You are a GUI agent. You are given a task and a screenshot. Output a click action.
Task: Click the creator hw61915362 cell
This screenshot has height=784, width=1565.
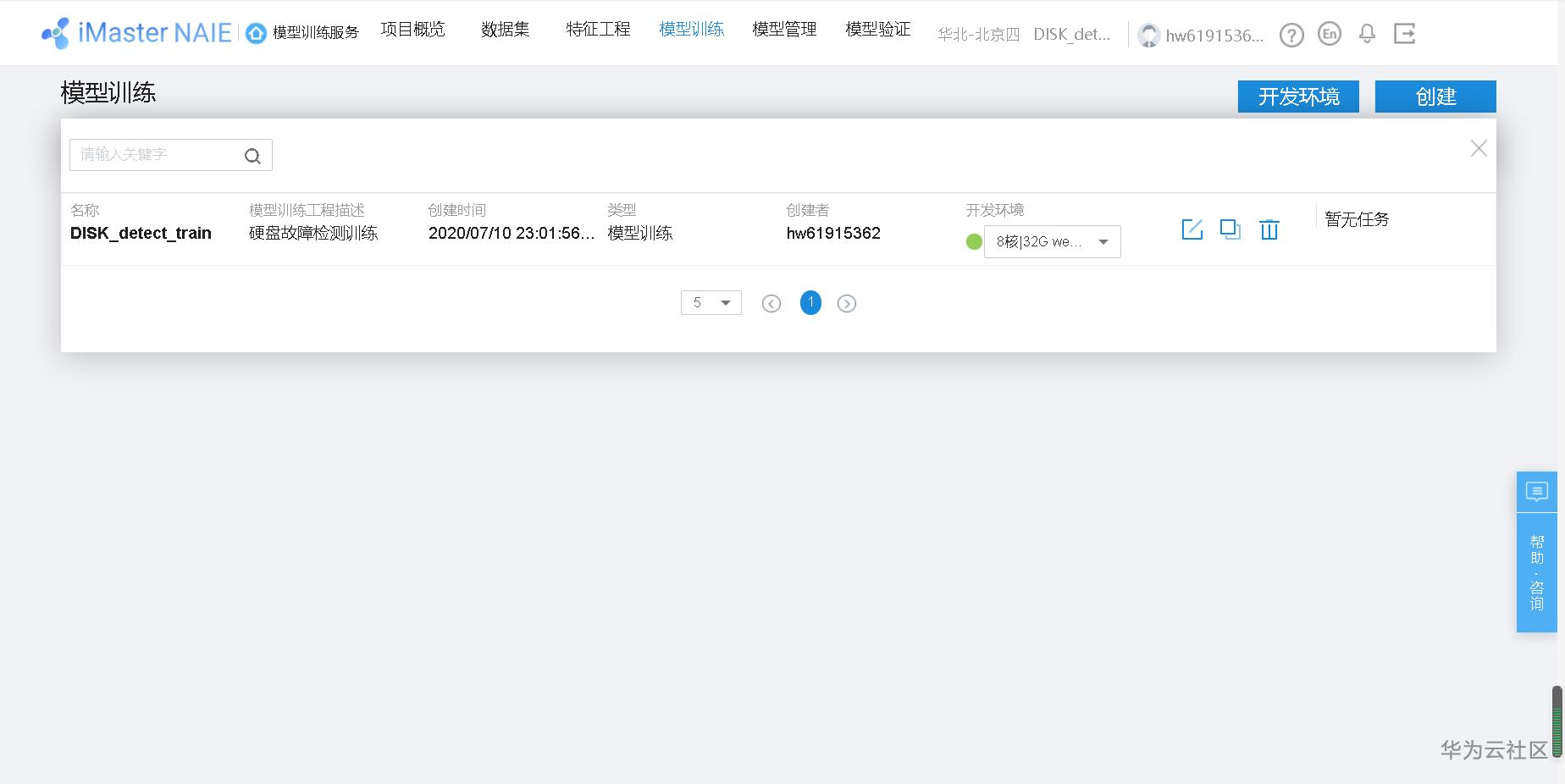833,234
